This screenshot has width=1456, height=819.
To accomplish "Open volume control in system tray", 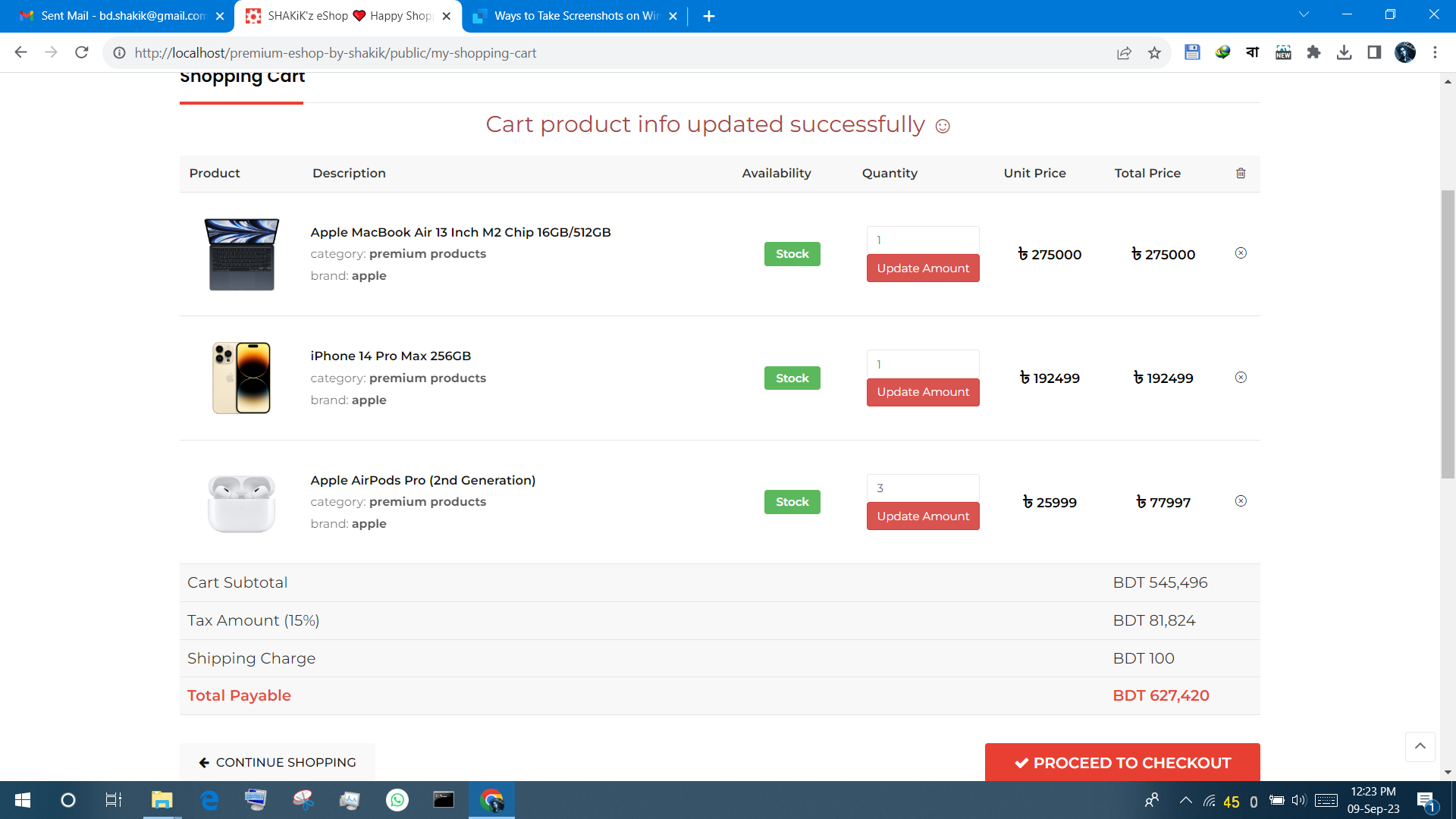I will pyautogui.click(x=1299, y=800).
